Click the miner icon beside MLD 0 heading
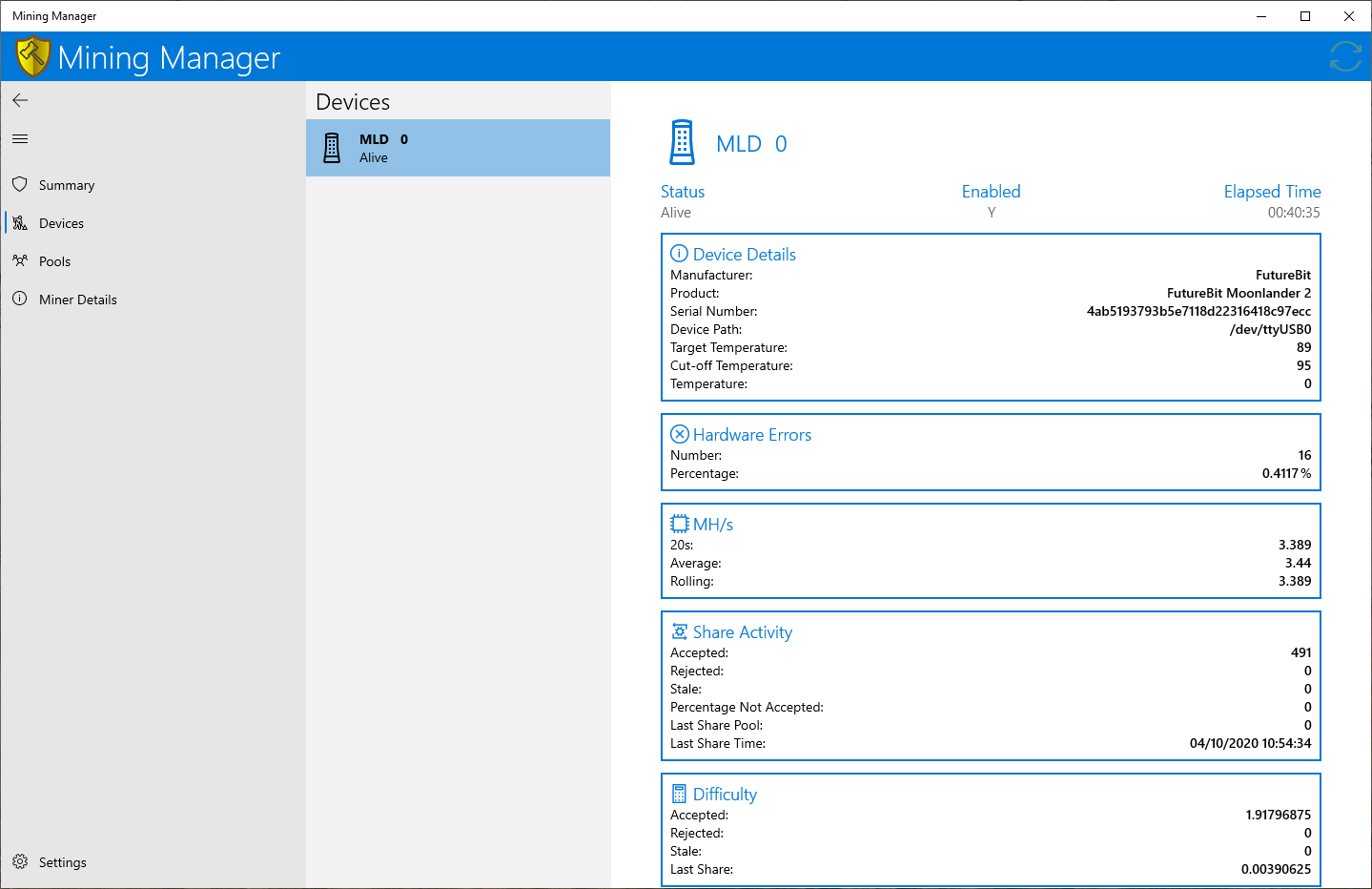This screenshot has width=1372, height=889. 682,143
